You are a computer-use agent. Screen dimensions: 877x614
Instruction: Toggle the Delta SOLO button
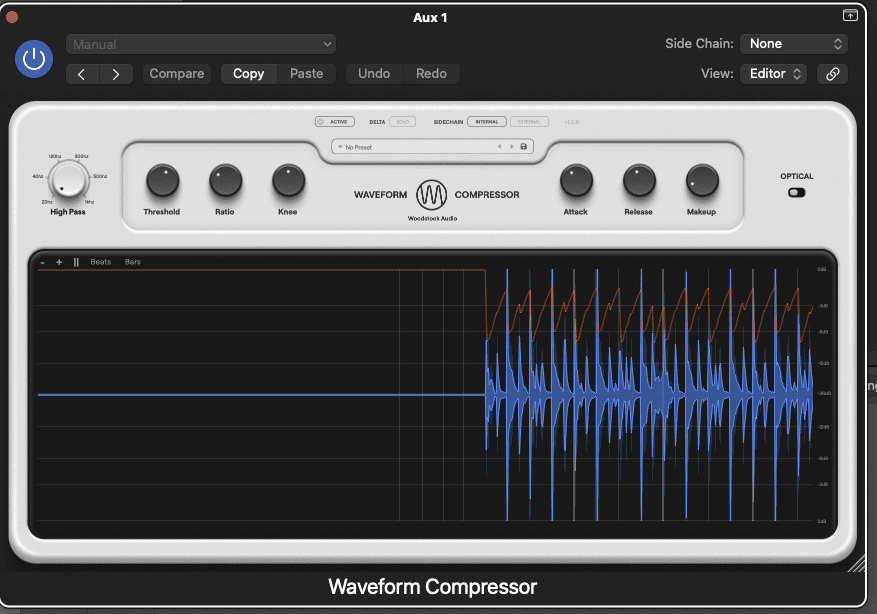[403, 121]
